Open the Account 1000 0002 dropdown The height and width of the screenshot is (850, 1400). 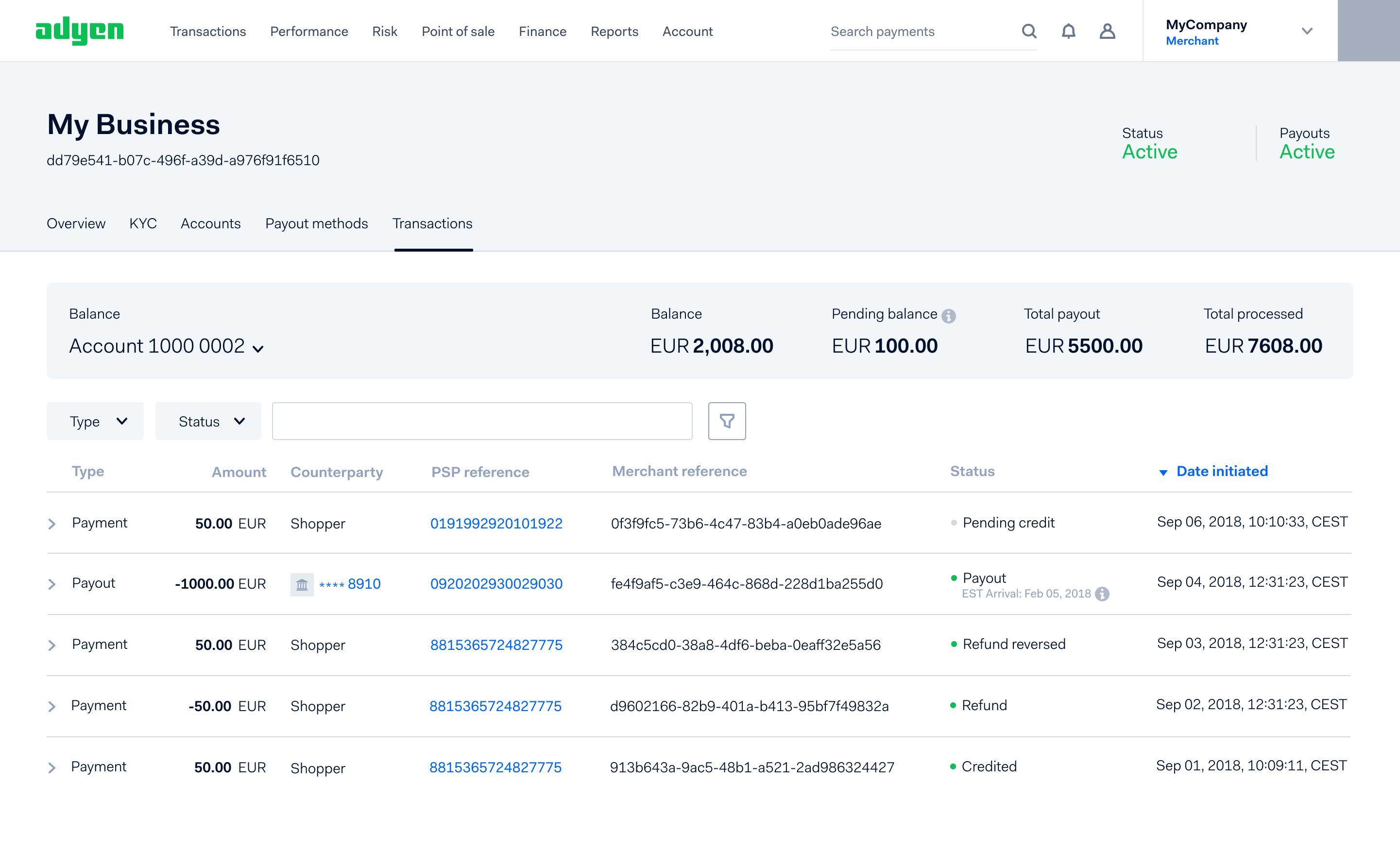click(x=167, y=346)
